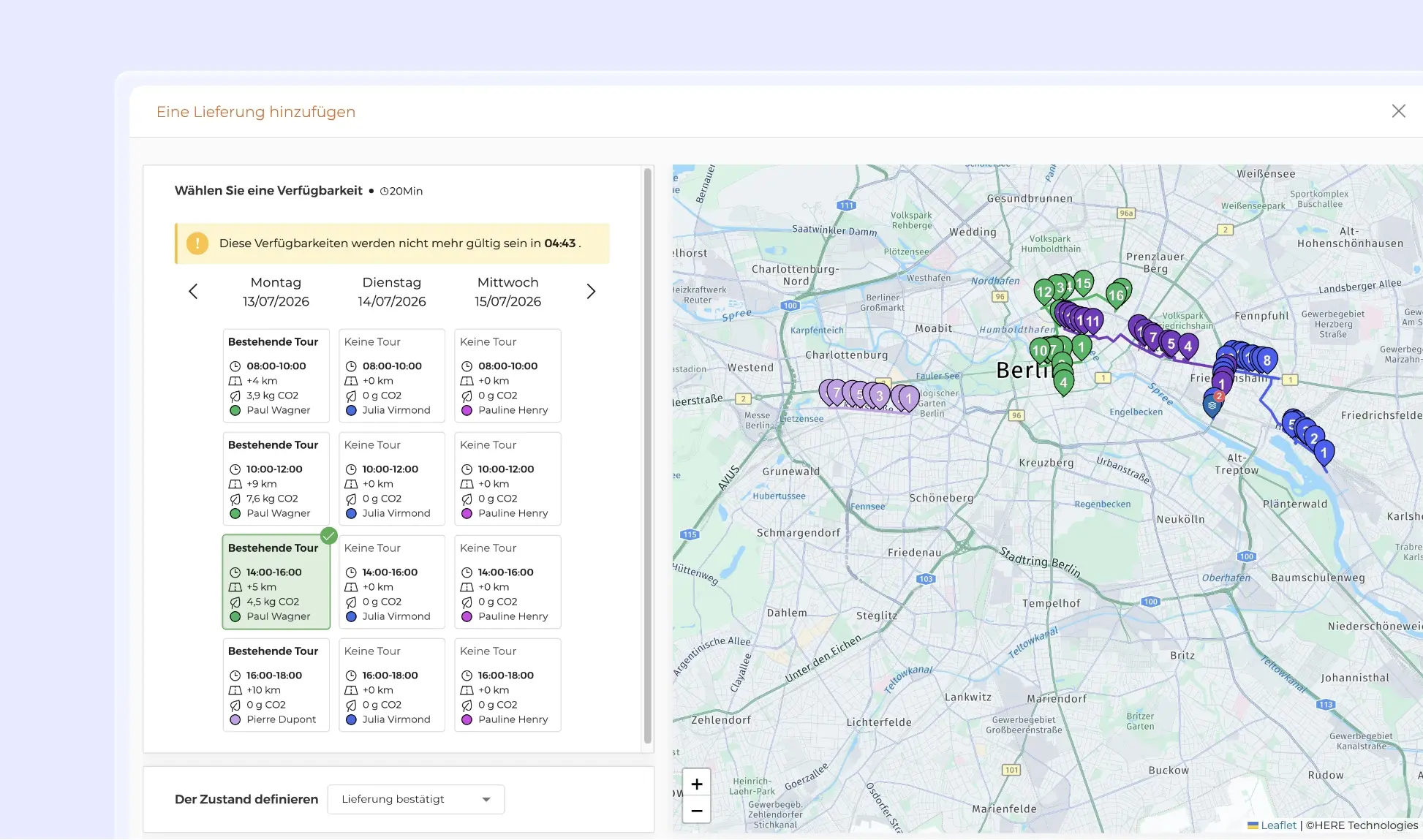Viewport: 1423px width, 840px height.
Task: Click blue map marker 1 near Plänterwald
Action: pos(1324,453)
